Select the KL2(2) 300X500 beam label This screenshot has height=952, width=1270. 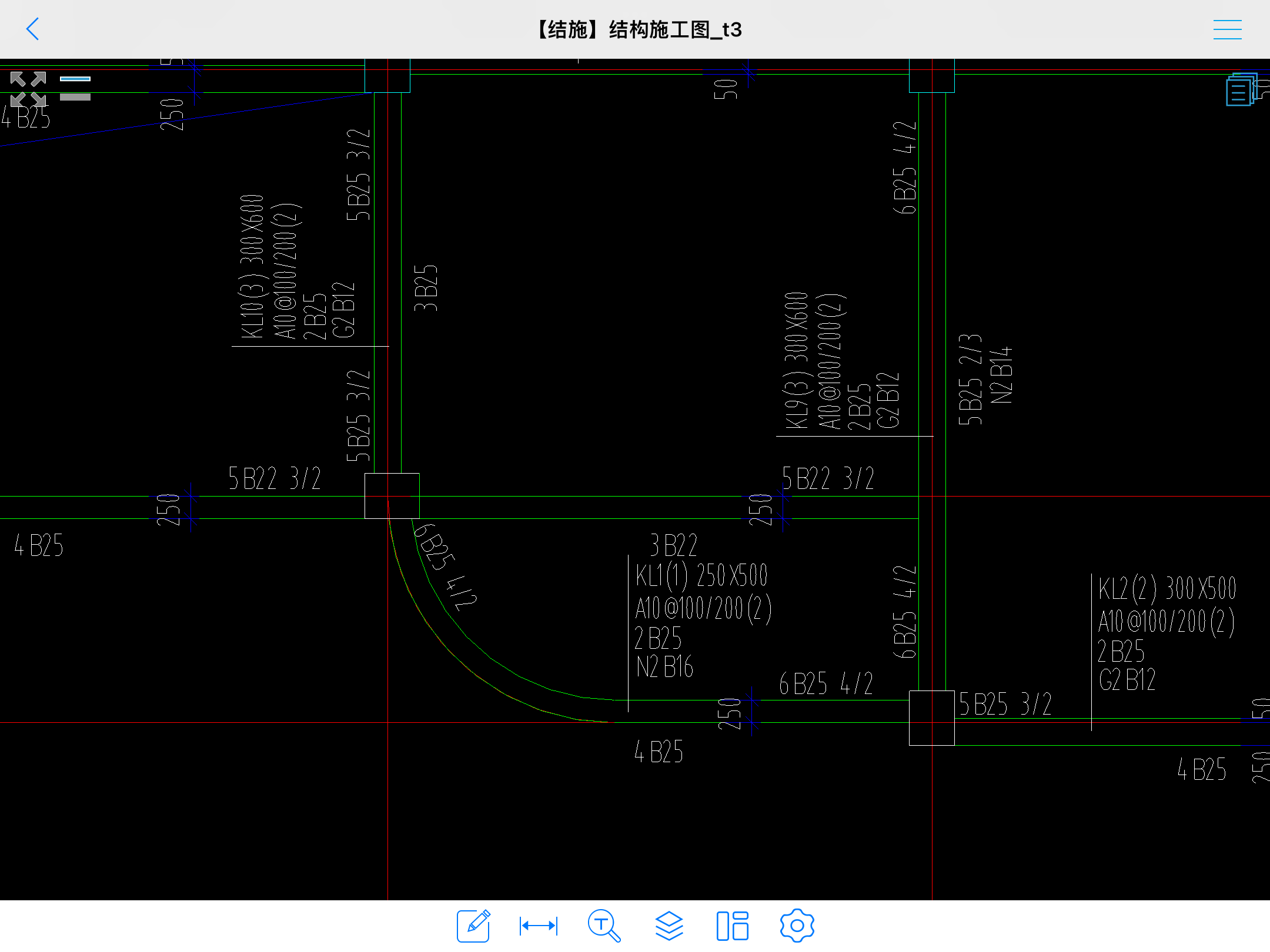coord(1167,588)
